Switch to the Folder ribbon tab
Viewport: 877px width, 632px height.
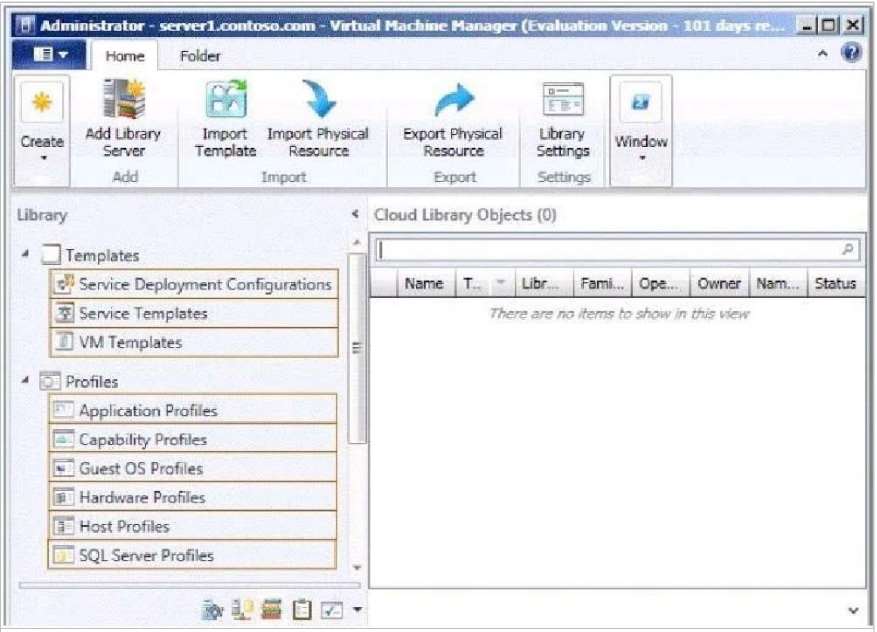[x=200, y=56]
